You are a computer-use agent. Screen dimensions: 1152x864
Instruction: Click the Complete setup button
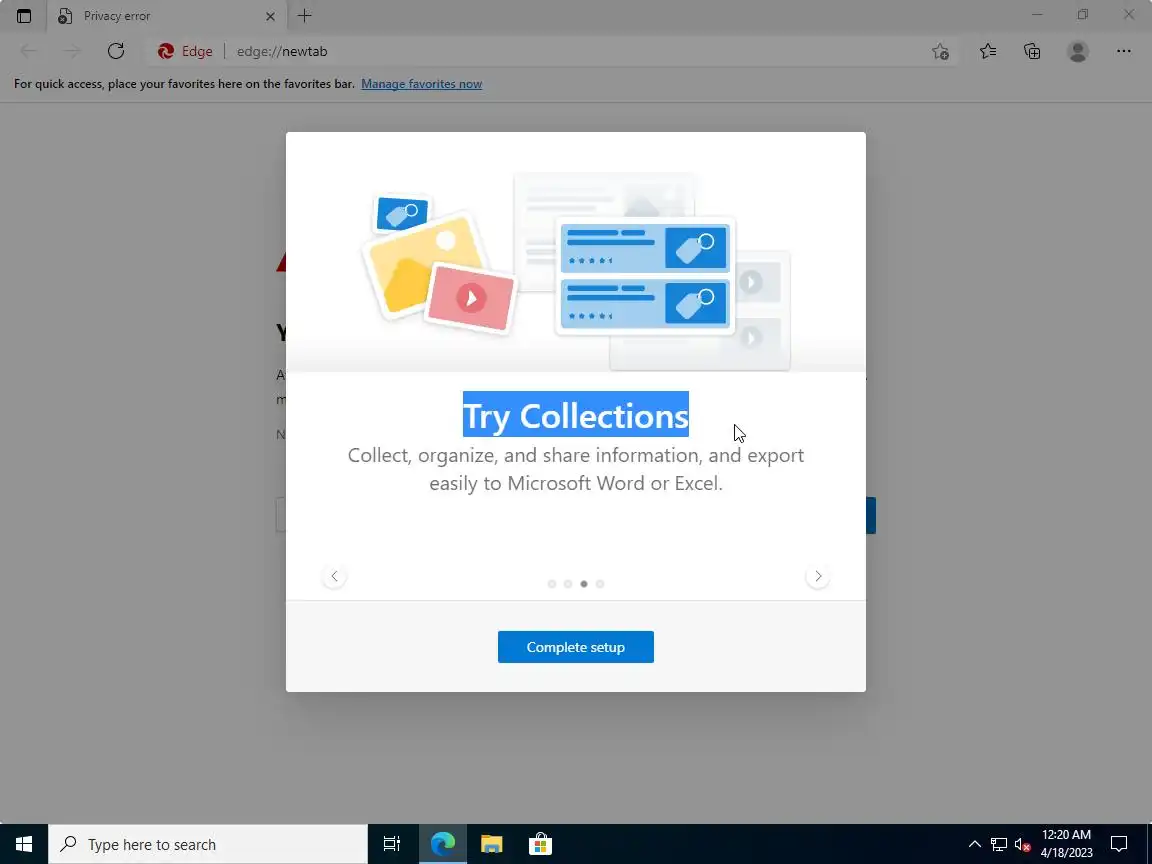[576, 647]
